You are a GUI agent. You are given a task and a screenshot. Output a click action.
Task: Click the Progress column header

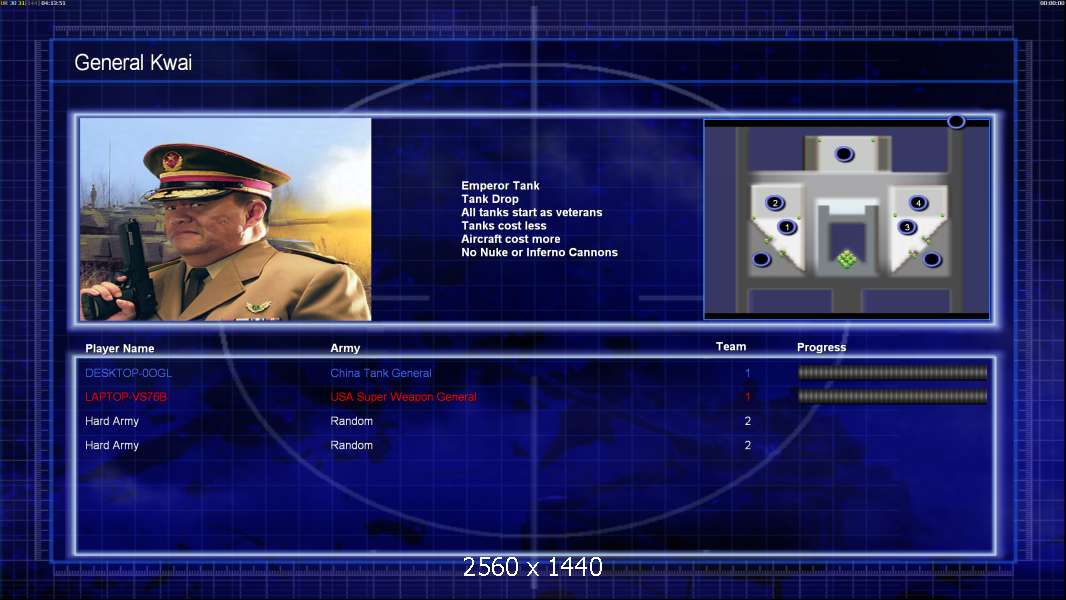tap(821, 347)
